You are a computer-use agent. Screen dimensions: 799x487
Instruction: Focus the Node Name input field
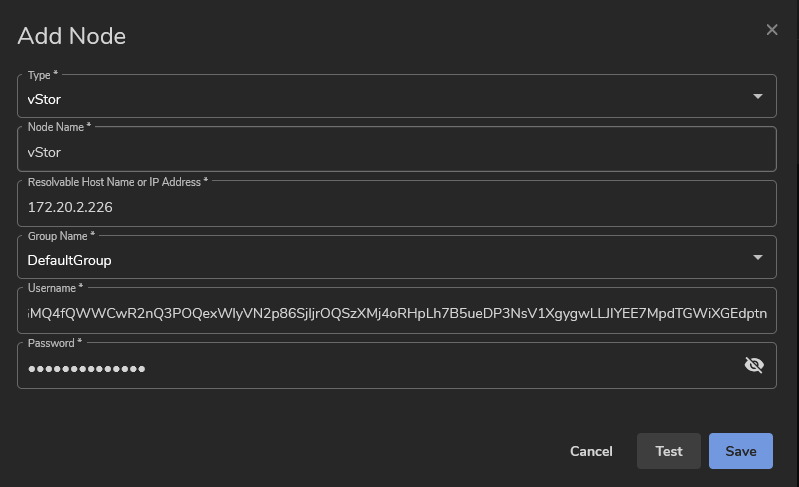point(397,152)
